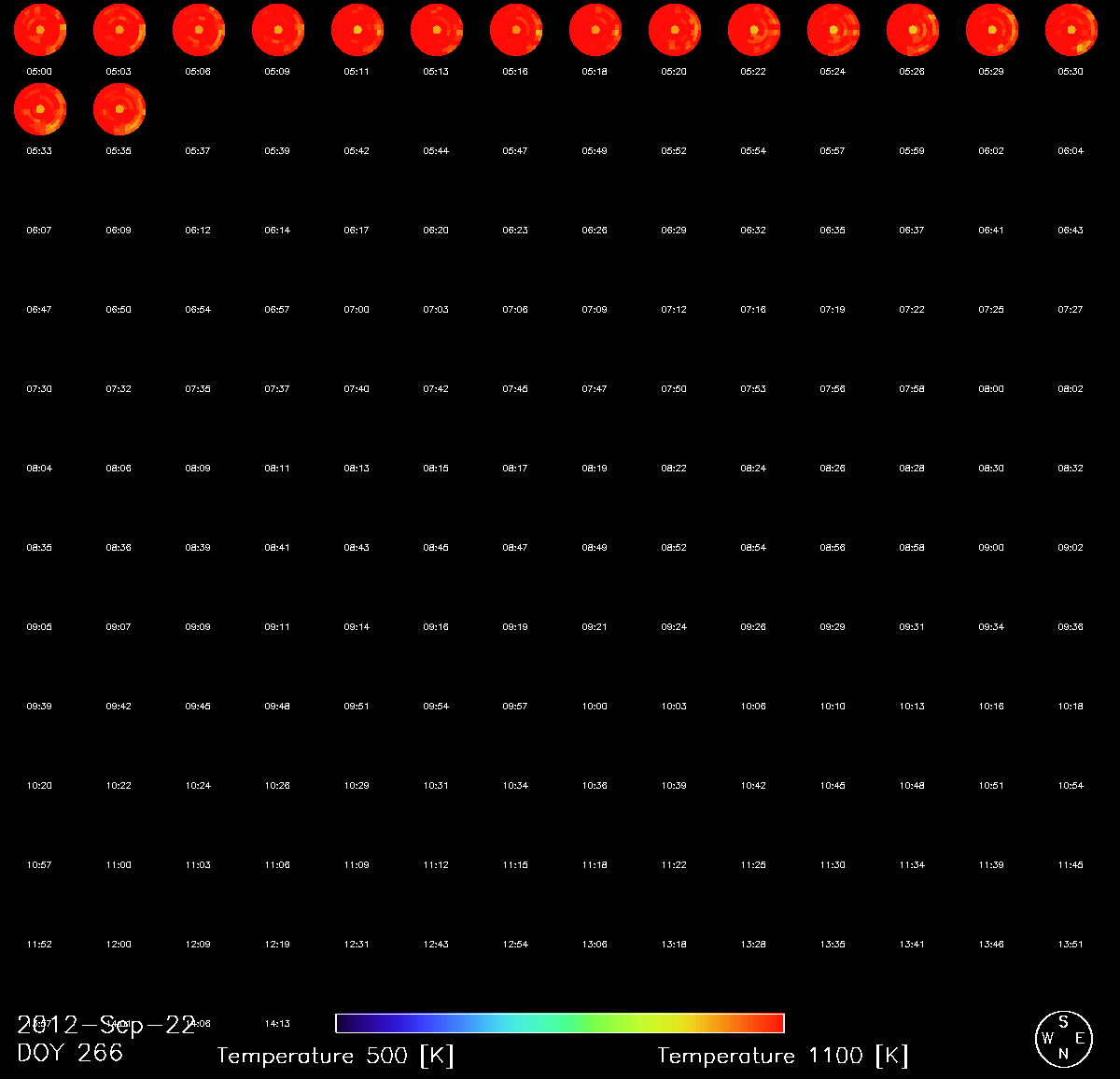Open the temperature disk labeled 05:18
Viewport: 1120px width, 1079px height.
595,30
